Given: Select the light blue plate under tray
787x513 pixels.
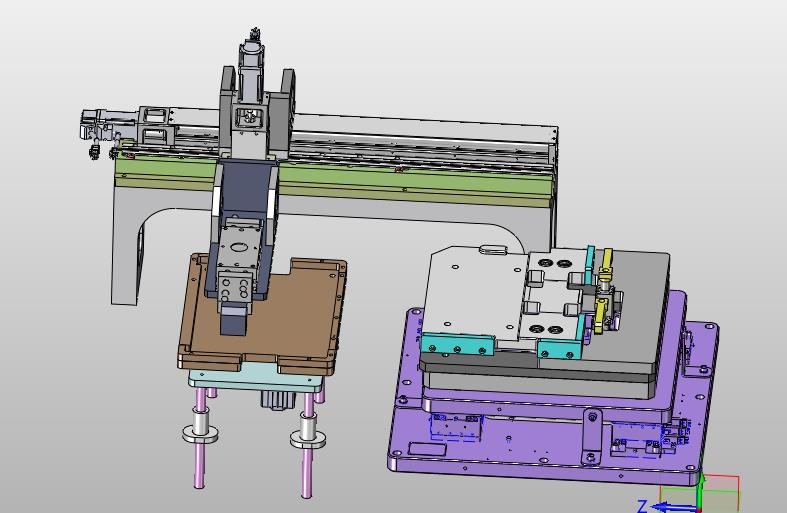Looking at the screenshot, I should 256,382.
